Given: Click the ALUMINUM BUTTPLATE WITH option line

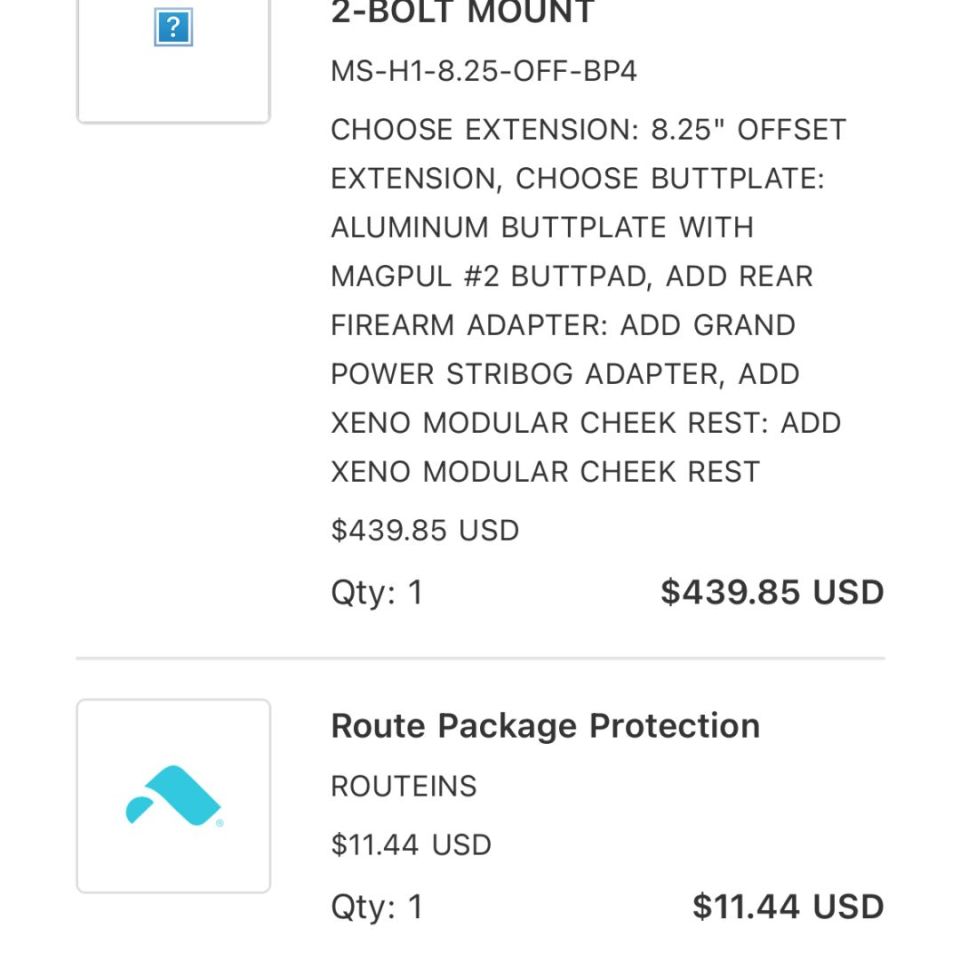Looking at the screenshot, I should pyautogui.click(x=542, y=228).
